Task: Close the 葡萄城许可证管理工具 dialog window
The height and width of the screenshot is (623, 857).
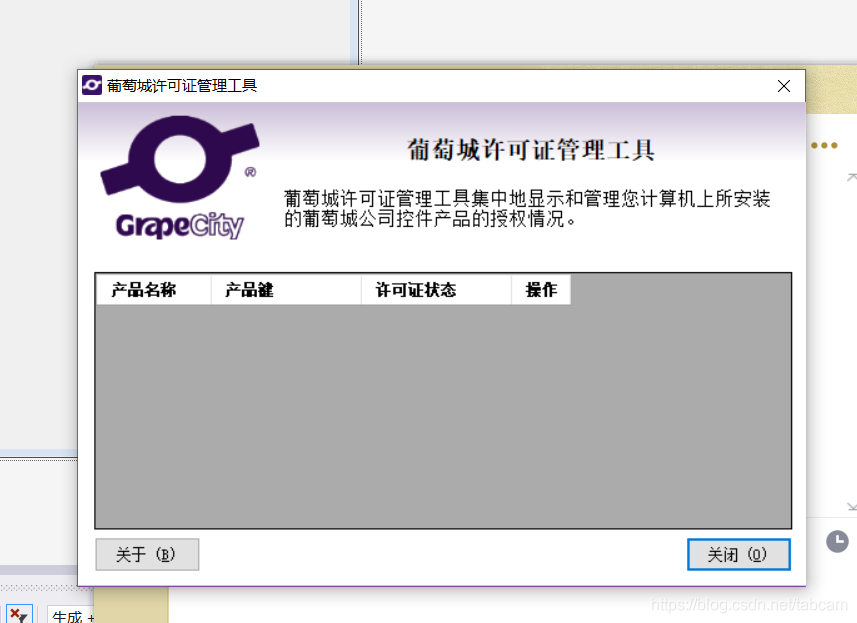Action: [x=784, y=86]
